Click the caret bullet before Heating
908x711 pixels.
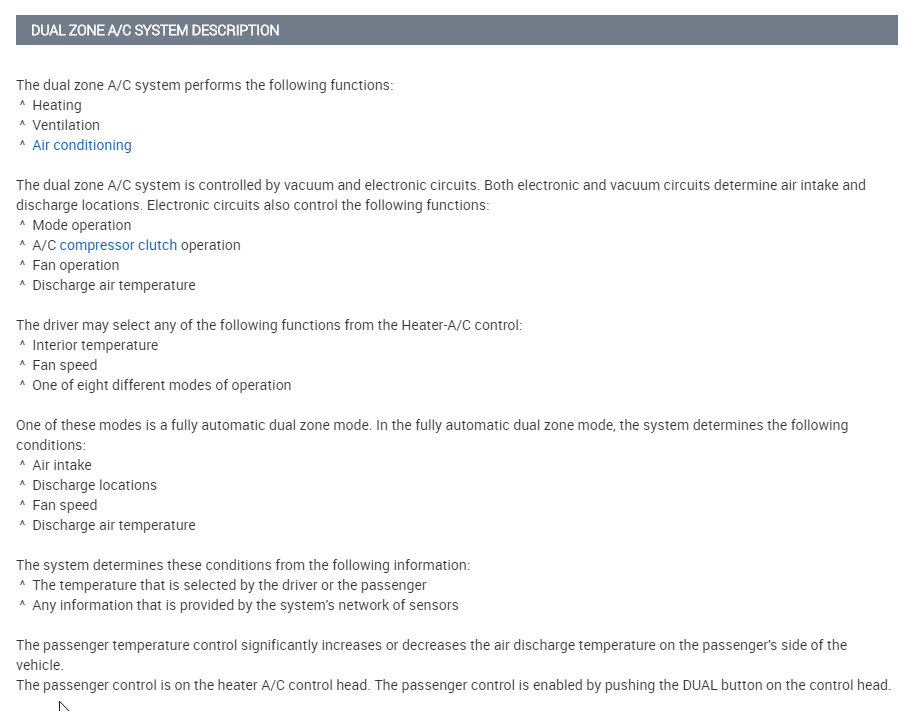pos(22,104)
